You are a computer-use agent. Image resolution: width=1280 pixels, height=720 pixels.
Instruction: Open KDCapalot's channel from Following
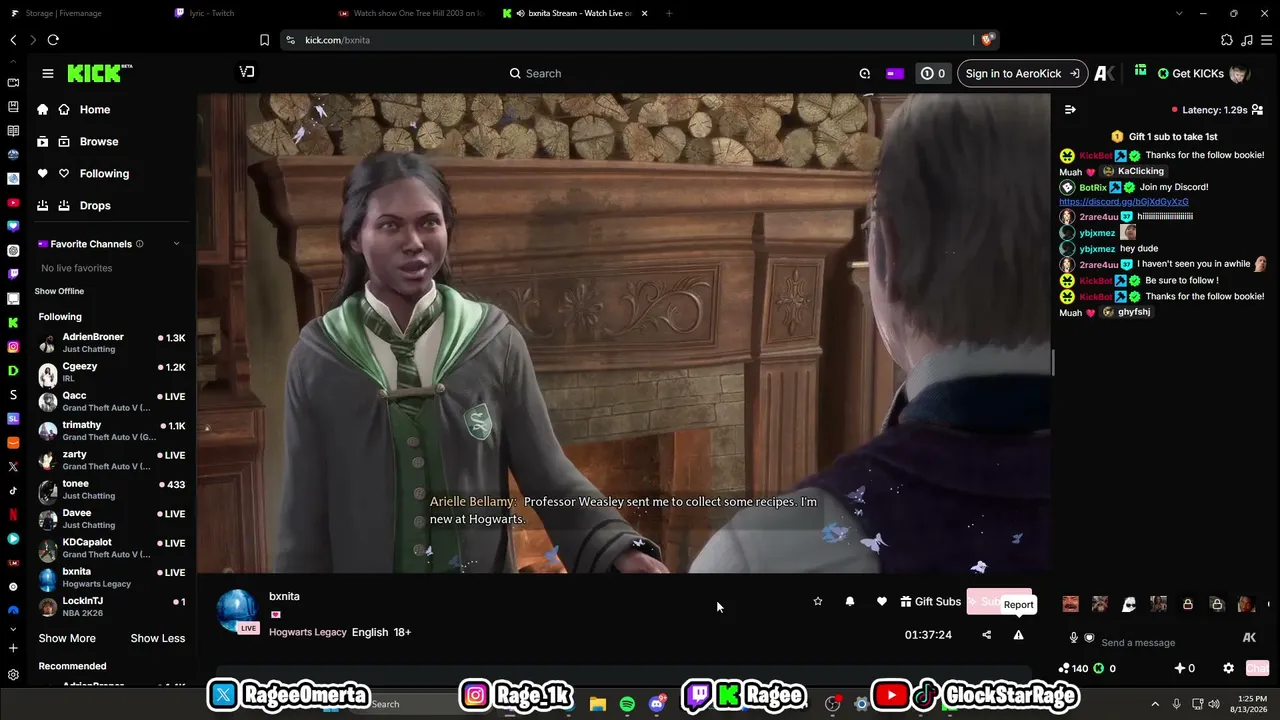(112, 548)
